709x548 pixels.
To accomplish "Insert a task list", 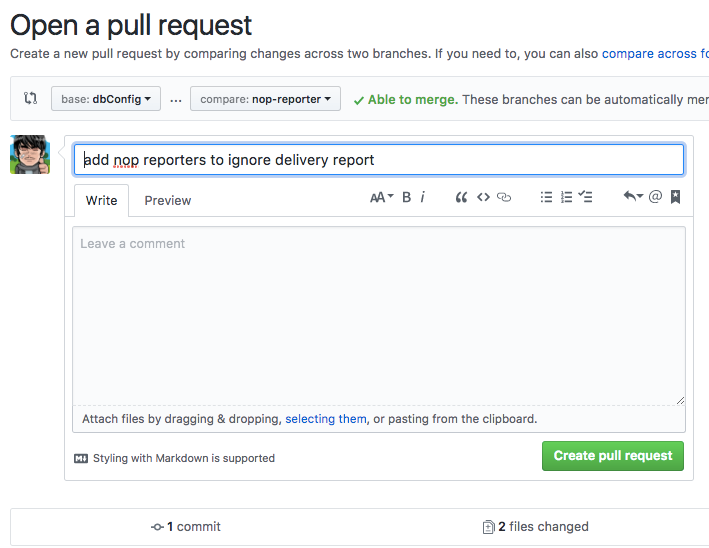I will pyautogui.click(x=585, y=197).
